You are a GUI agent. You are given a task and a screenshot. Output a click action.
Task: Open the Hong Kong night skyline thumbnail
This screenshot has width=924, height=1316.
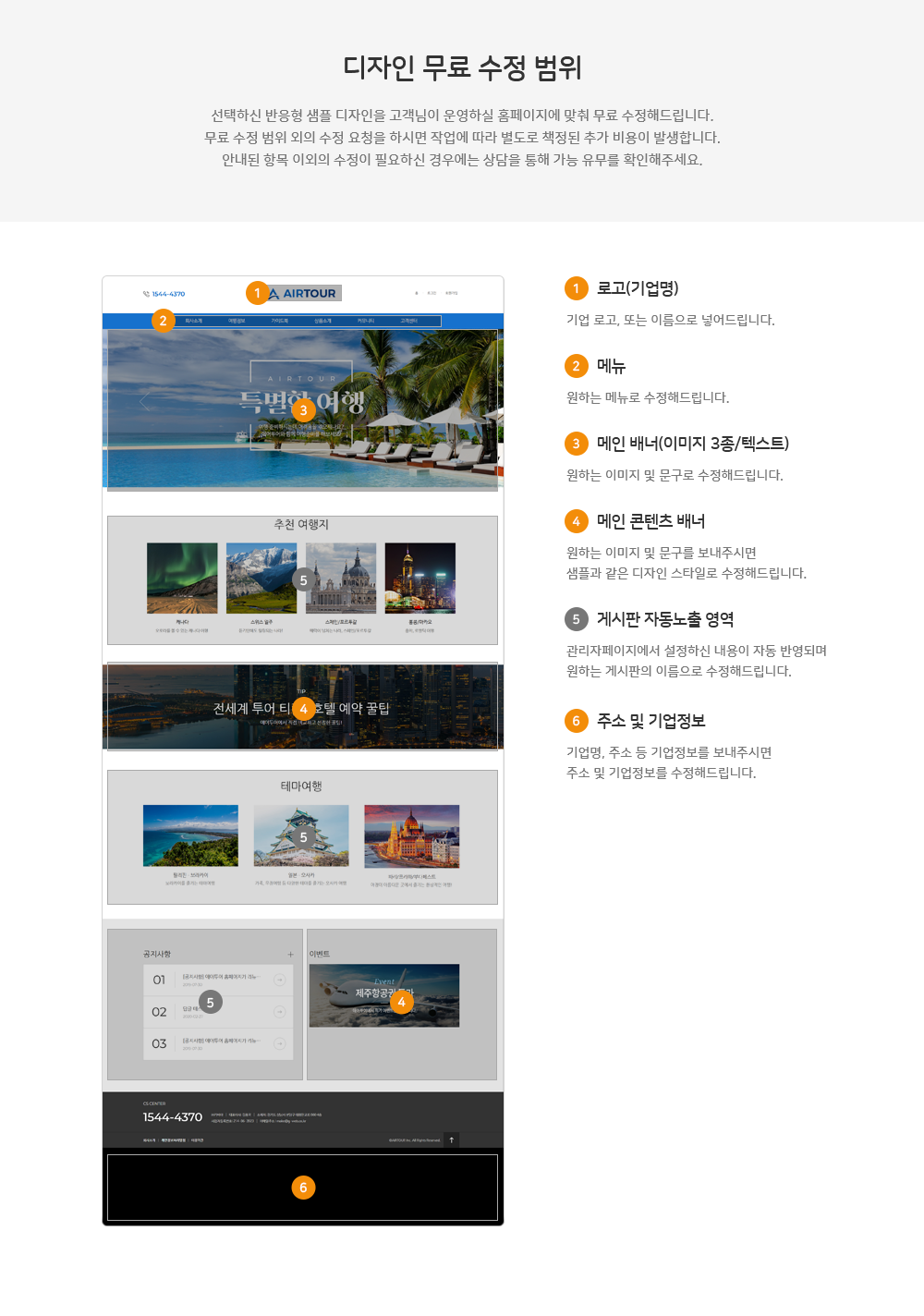tap(420, 579)
